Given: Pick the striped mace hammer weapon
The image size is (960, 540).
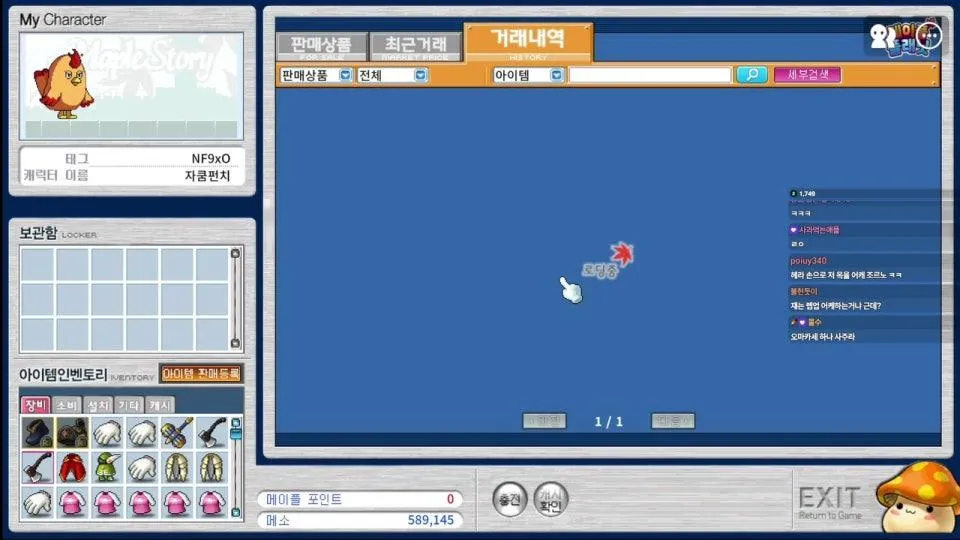Looking at the screenshot, I should [177, 432].
